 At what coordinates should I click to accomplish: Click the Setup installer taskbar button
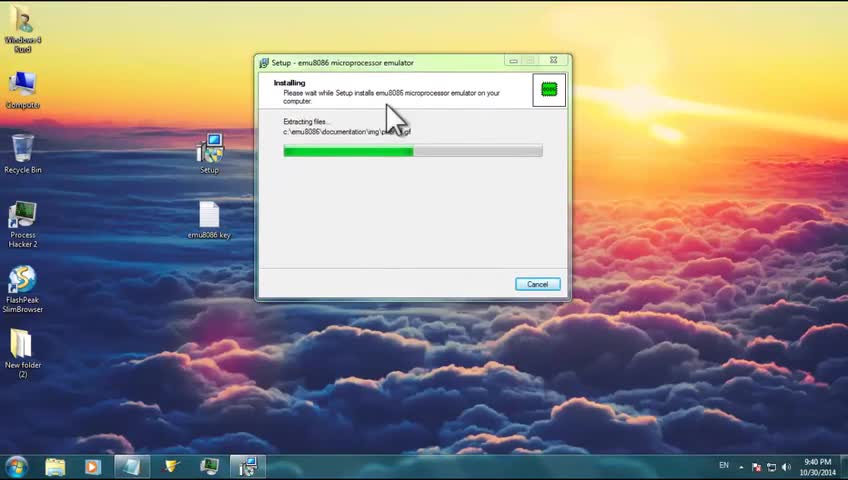coord(248,467)
